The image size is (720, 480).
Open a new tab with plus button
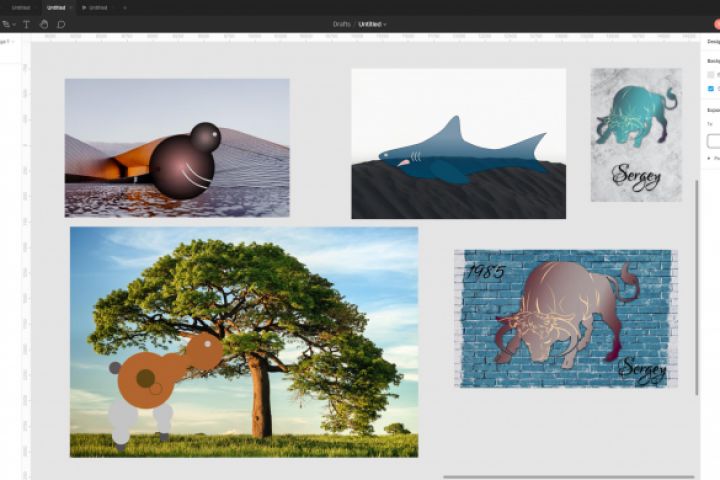[x=124, y=8]
